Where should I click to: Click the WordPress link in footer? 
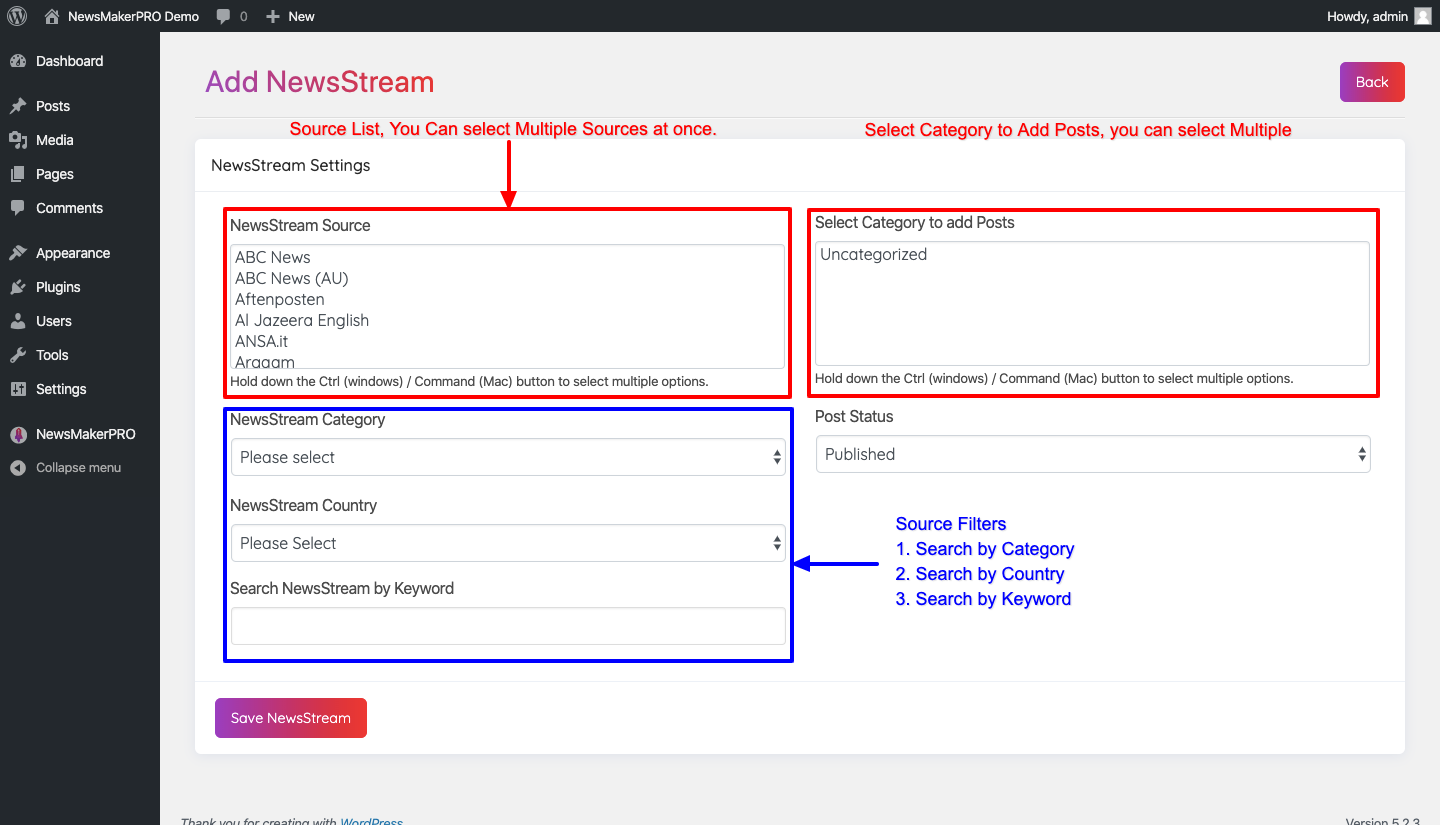371,821
